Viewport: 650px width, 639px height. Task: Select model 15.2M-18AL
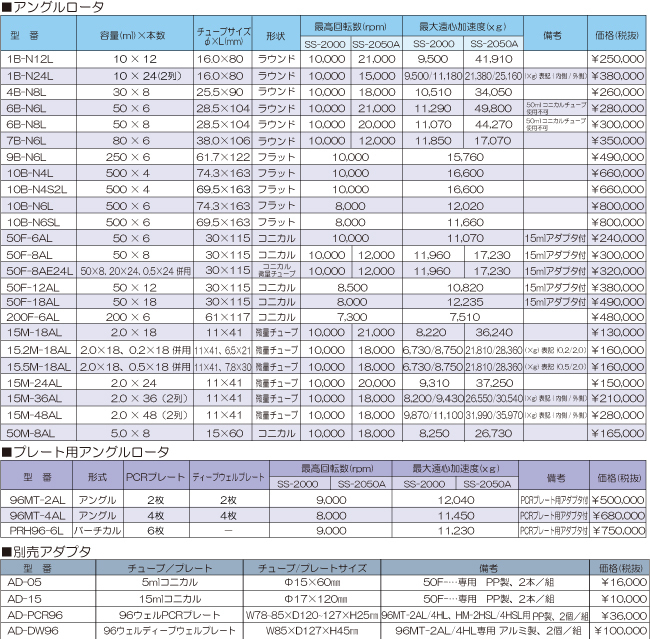click(39, 350)
